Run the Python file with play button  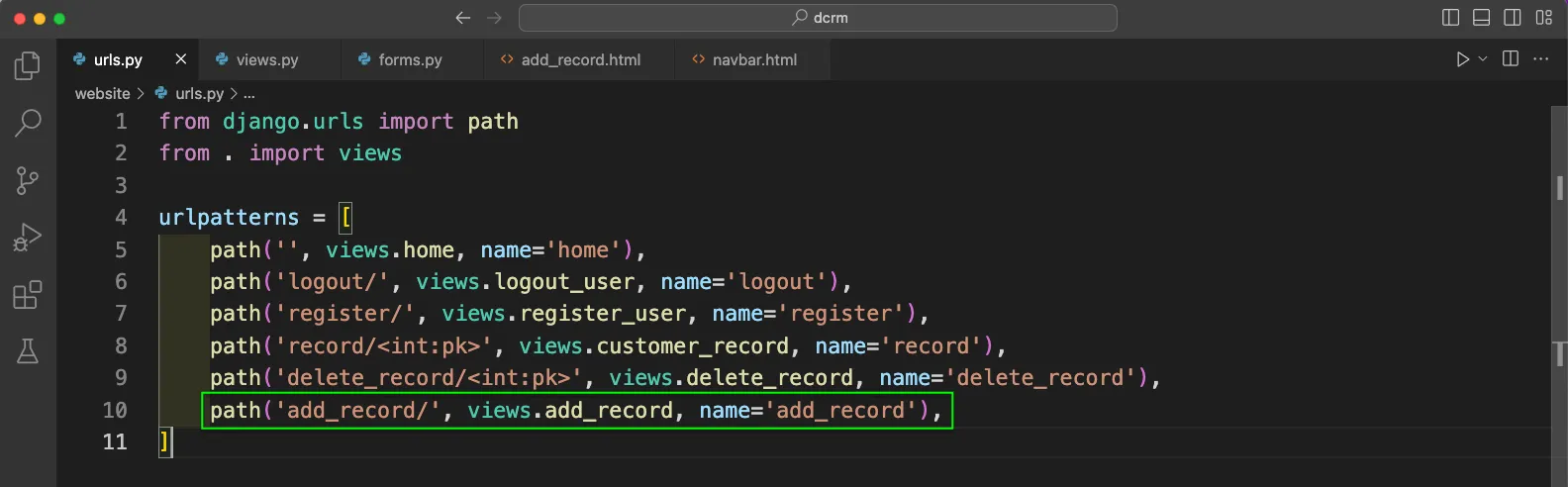pos(1462,59)
